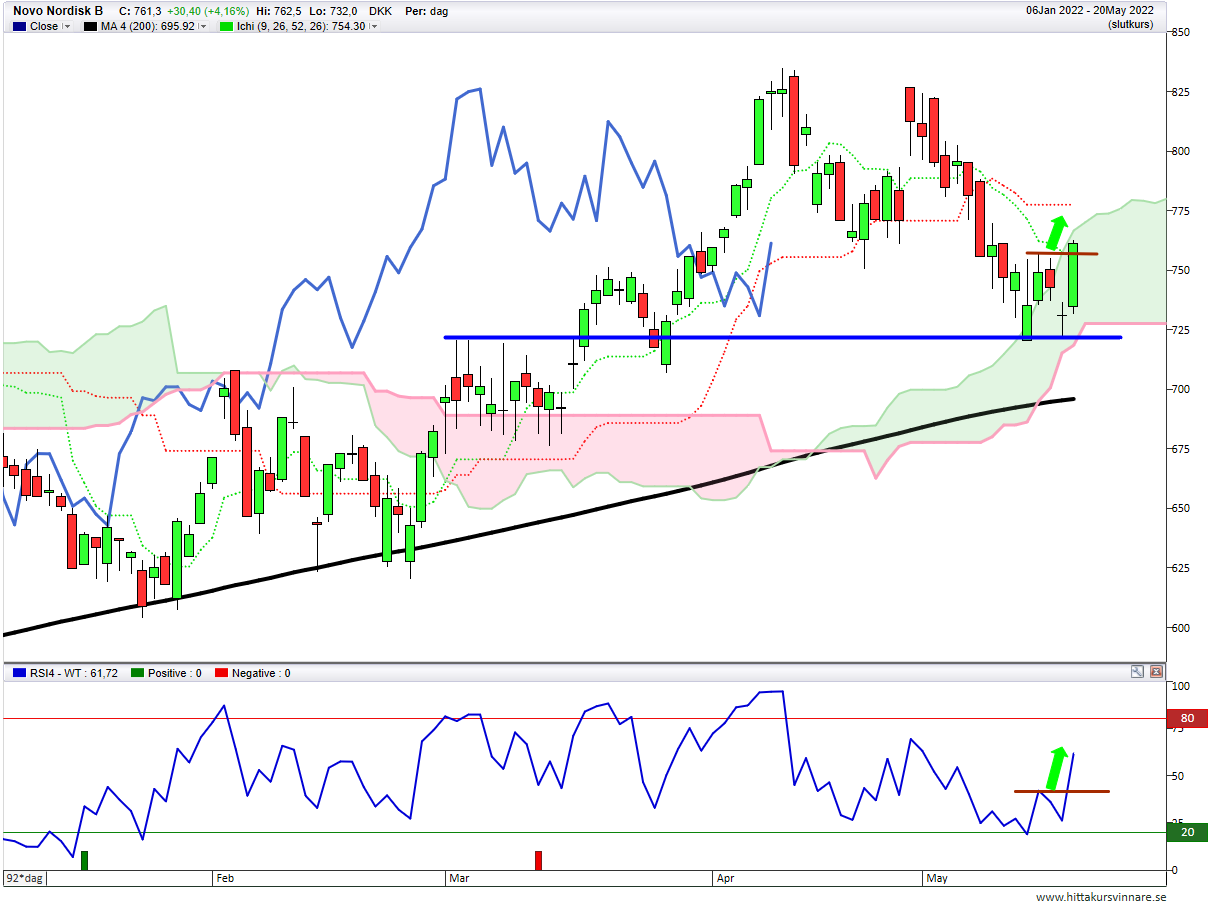1211x902 pixels.
Task: Click the Negative : 0 label
Action: [x=261, y=674]
